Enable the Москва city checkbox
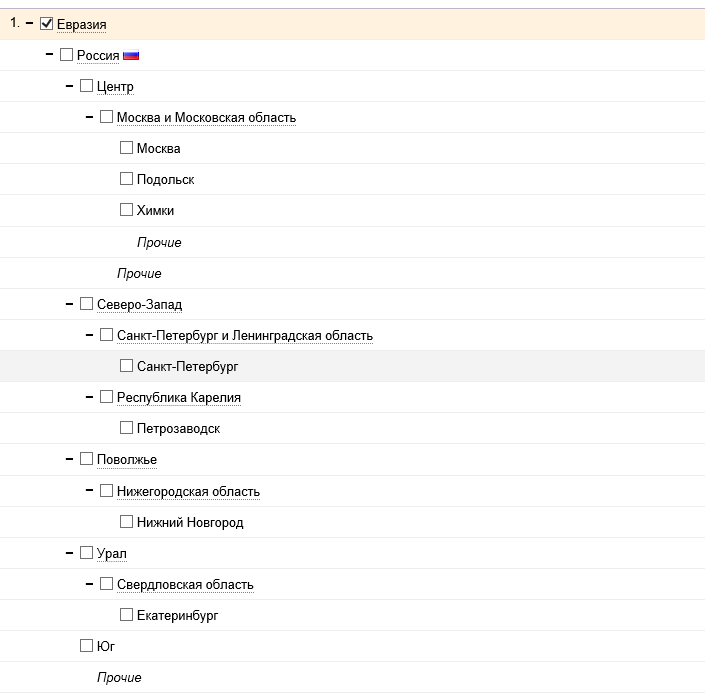 pos(126,148)
